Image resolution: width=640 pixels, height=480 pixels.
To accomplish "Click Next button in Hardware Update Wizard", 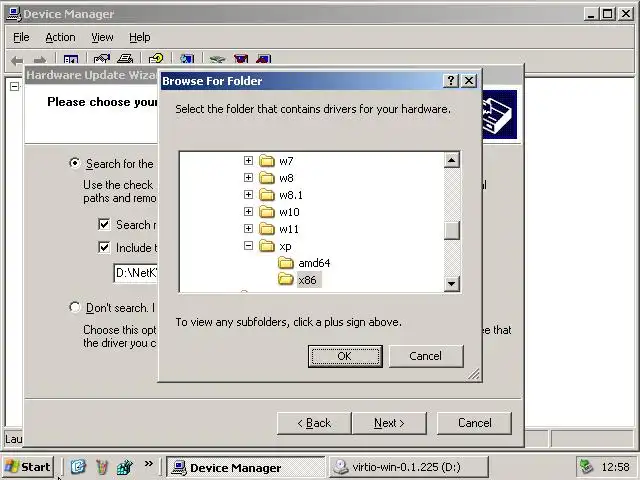I will [x=389, y=423].
